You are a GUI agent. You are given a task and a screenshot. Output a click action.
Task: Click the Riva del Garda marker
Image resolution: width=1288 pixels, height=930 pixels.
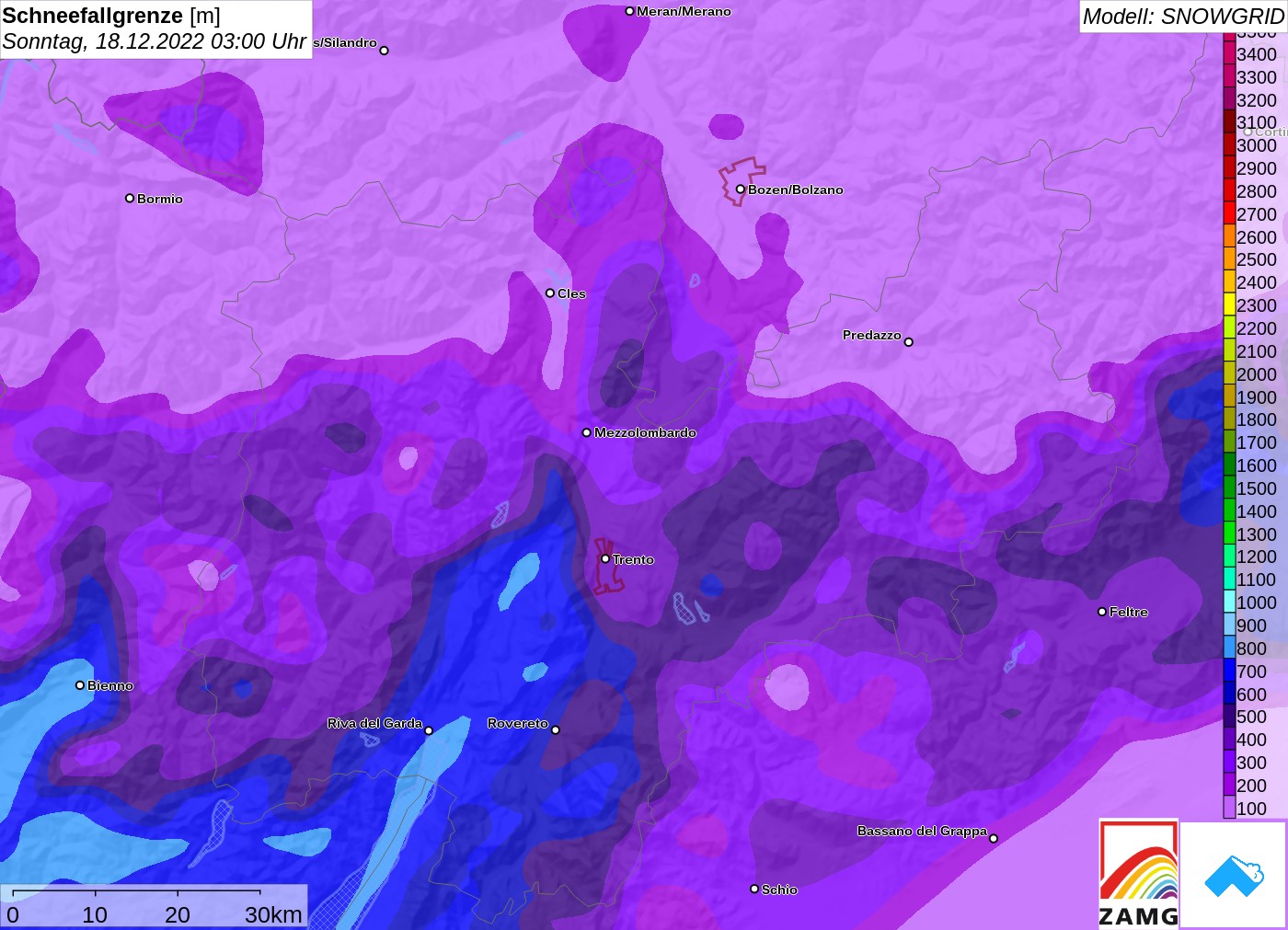coord(429,730)
